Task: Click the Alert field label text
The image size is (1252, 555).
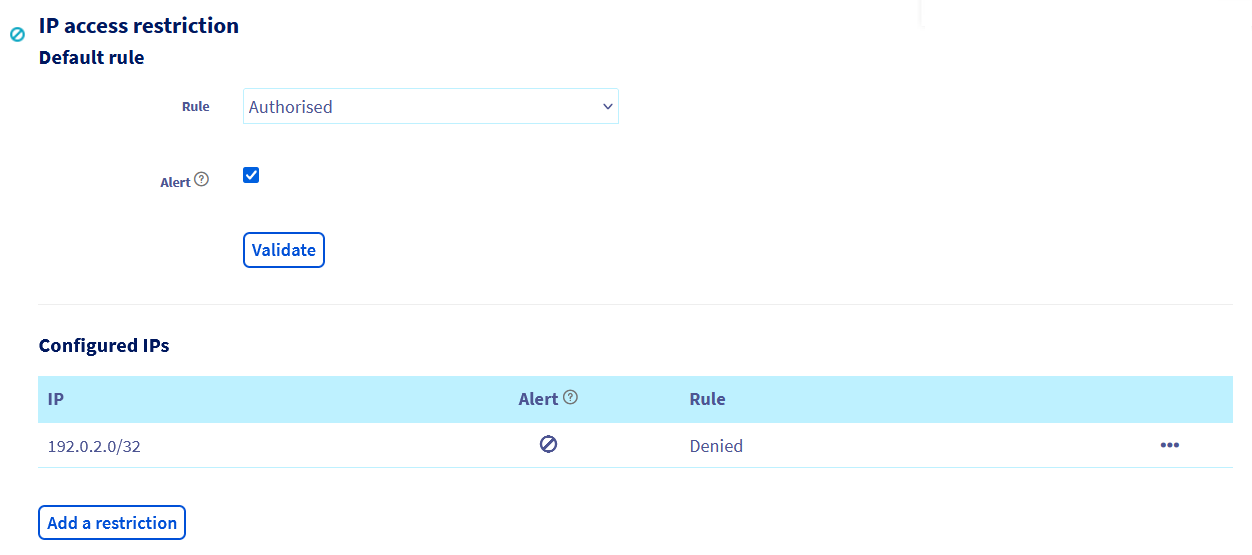Action: (x=175, y=183)
